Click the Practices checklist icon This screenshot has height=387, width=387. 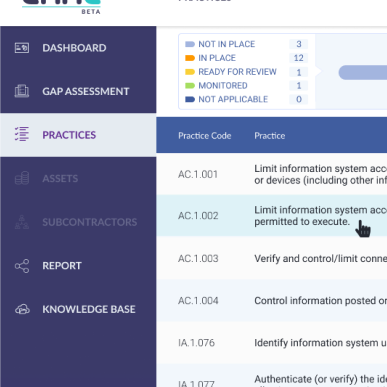[x=22, y=134]
